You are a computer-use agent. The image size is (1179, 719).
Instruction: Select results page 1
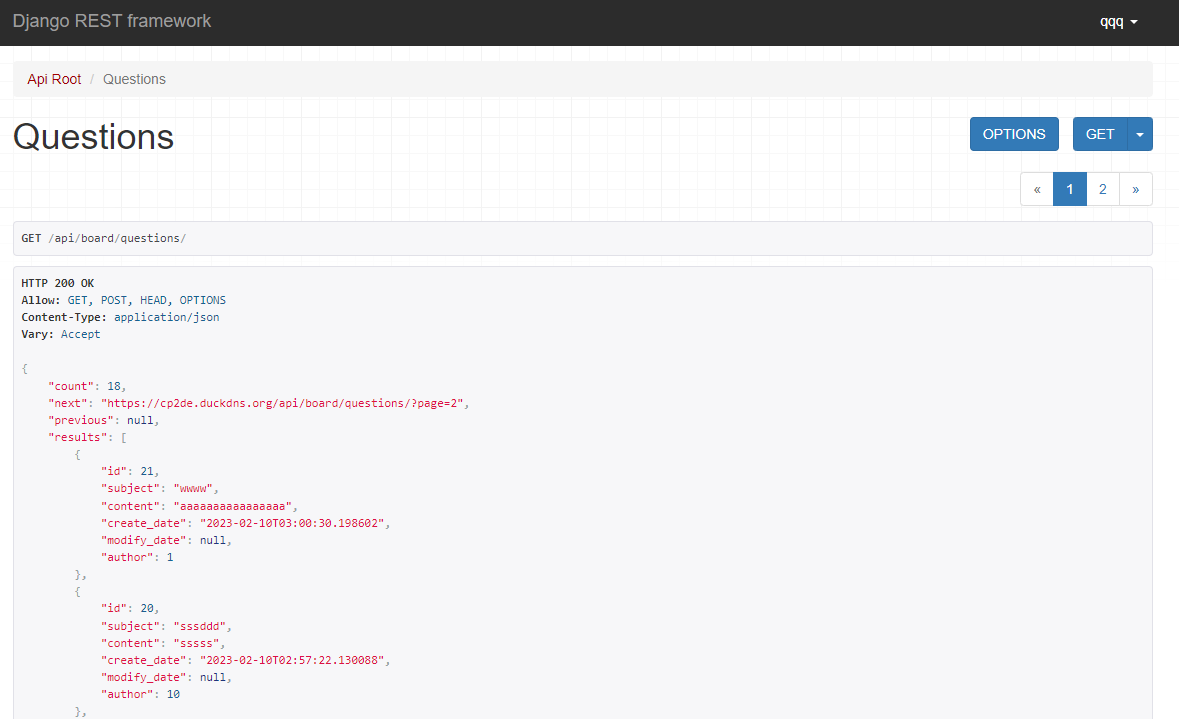pos(1069,188)
